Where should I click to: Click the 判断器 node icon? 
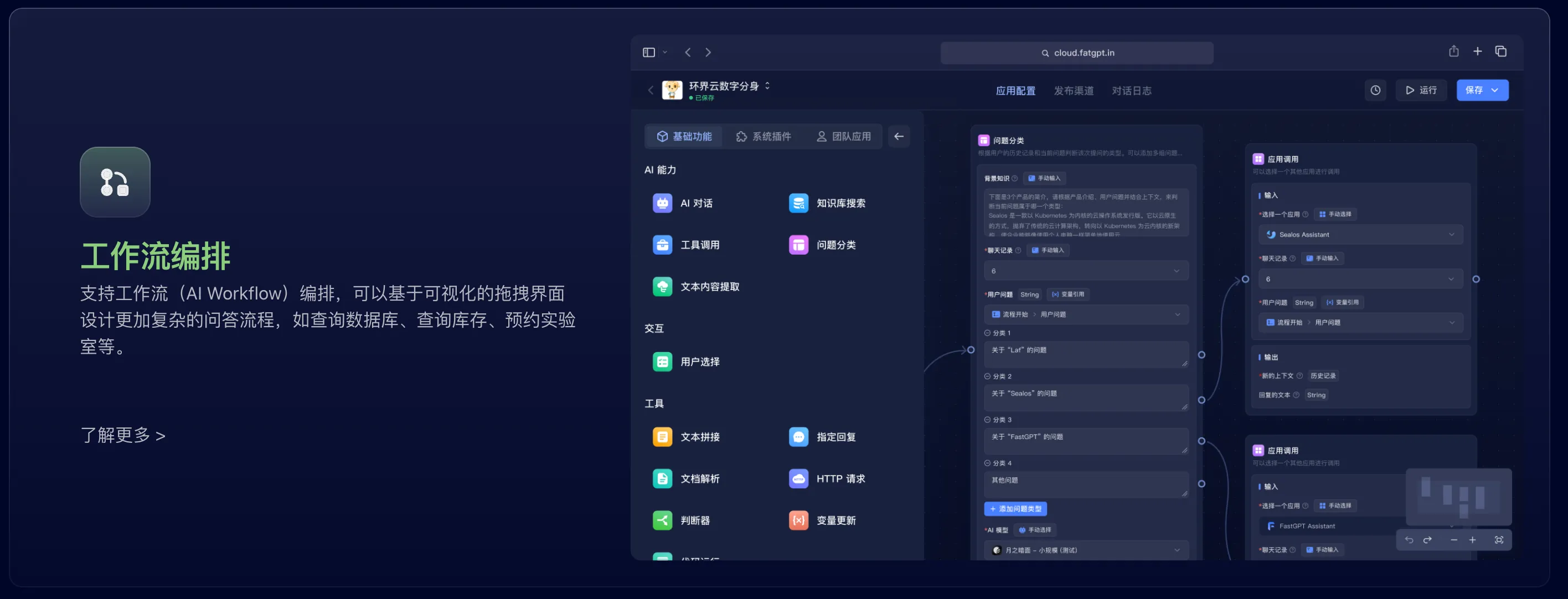pyautogui.click(x=662, y=520)
